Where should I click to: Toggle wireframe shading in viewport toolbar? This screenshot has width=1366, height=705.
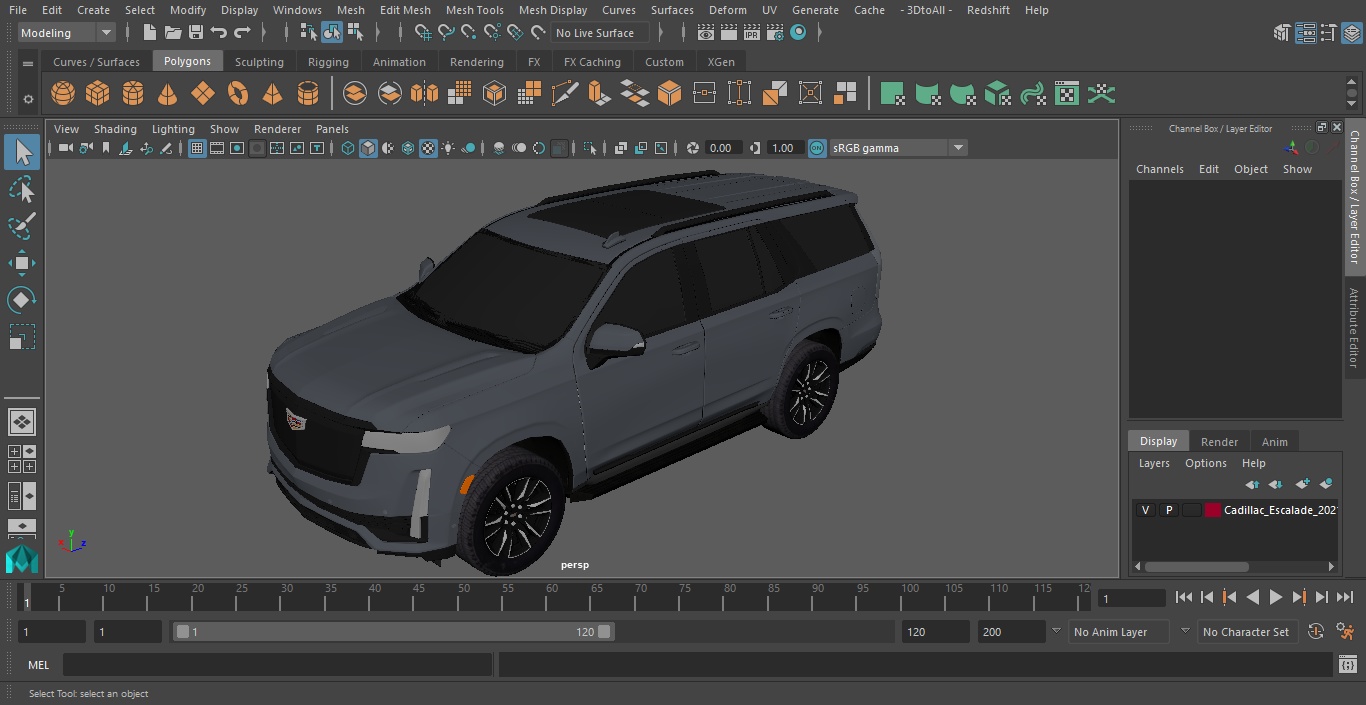pos(348,148)
